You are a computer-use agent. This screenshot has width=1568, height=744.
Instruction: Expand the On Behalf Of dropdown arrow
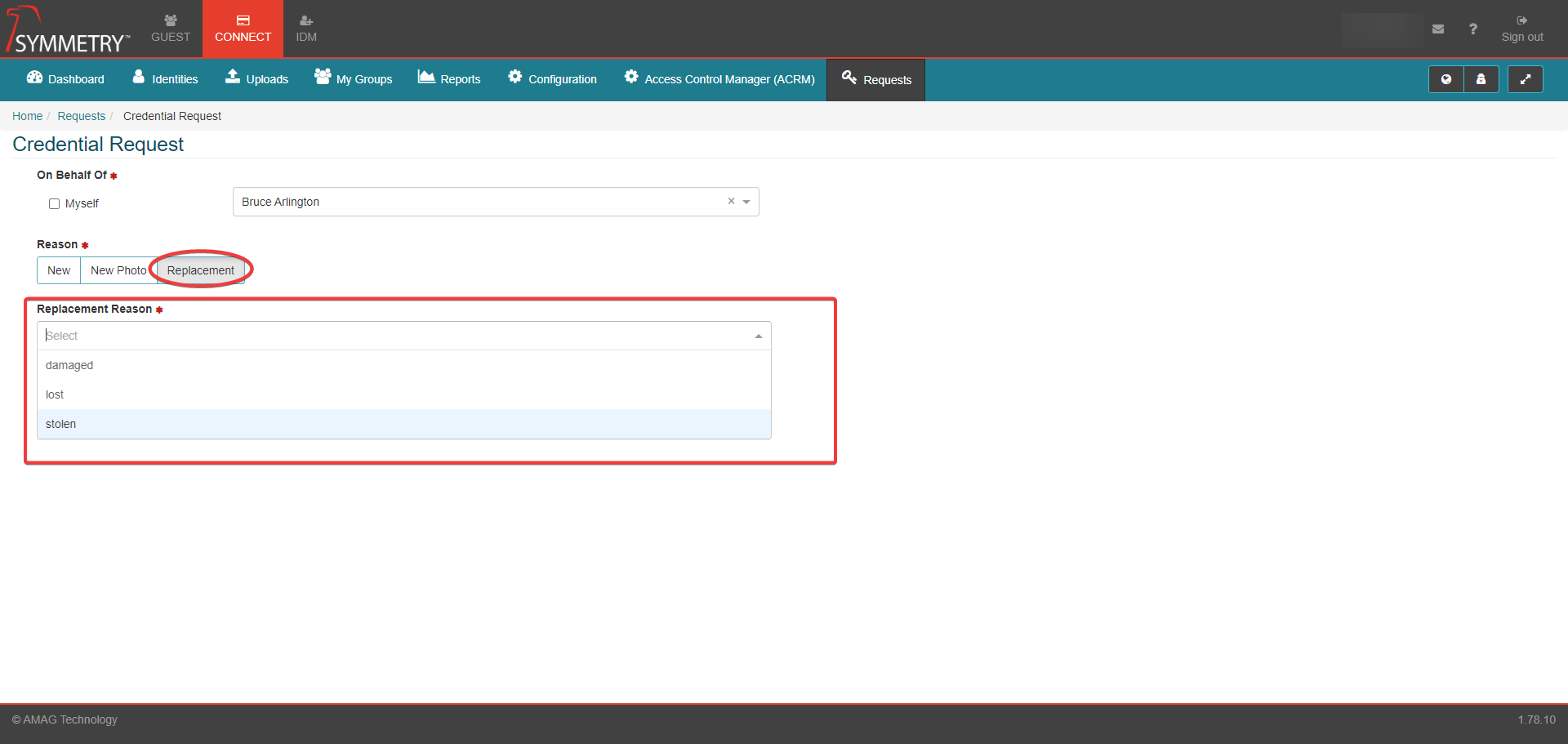[746, 202]
